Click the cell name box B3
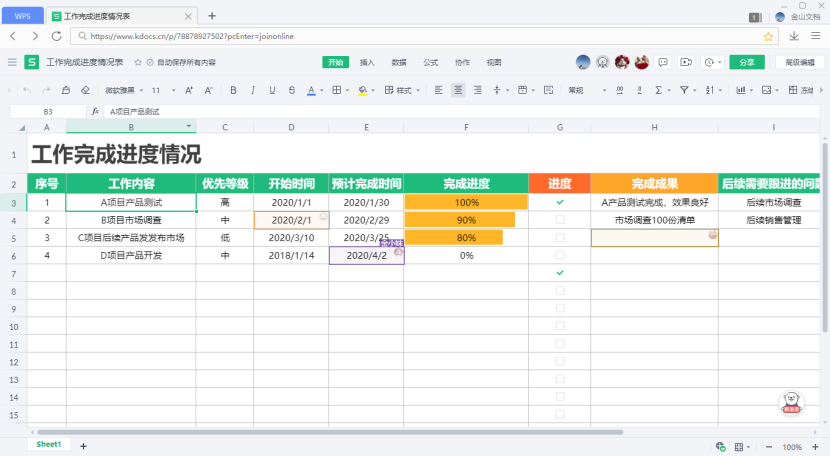Image resolution: width=830 pixels, height=456 pixels. (x=48, y=112)
